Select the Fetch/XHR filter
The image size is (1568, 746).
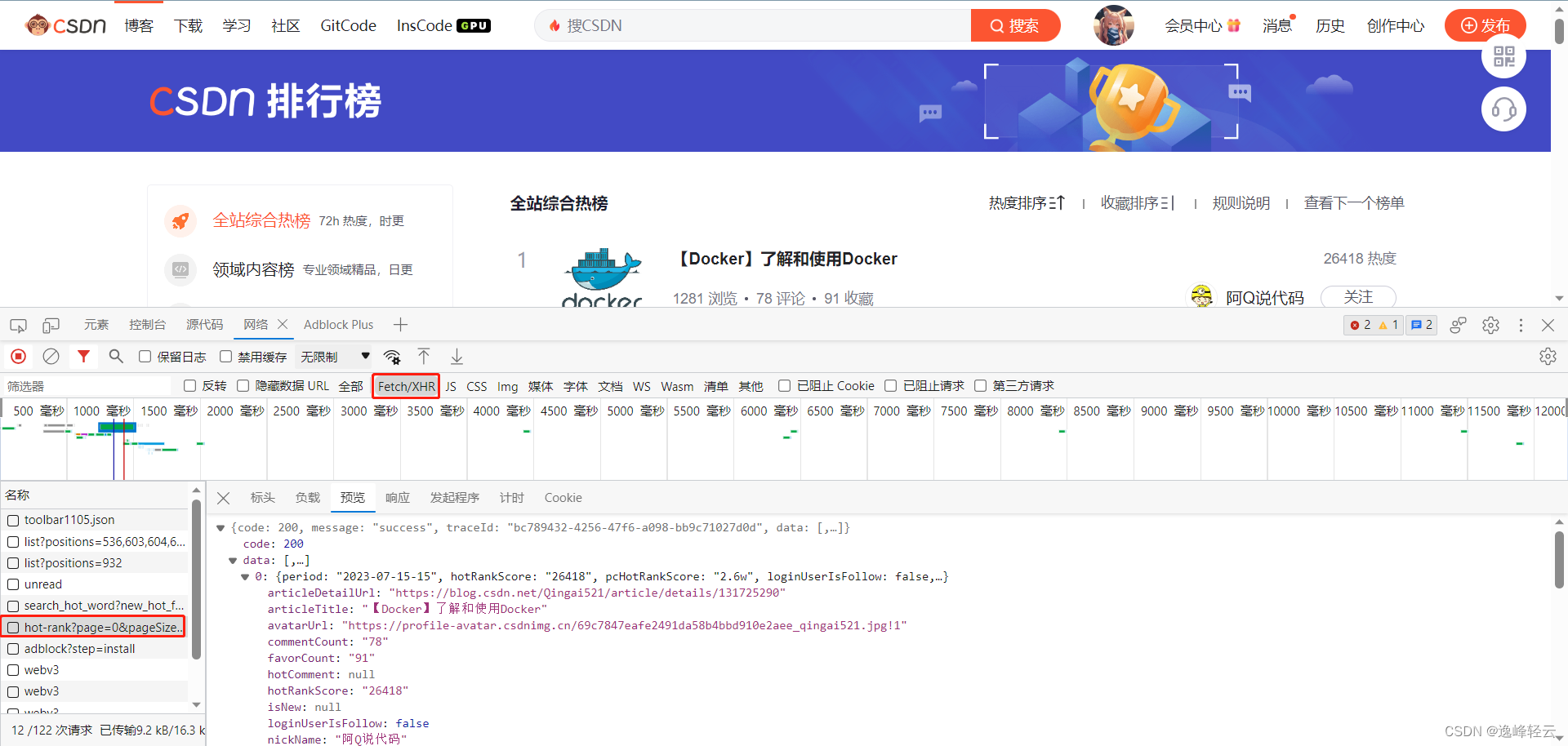click(406, 386)
